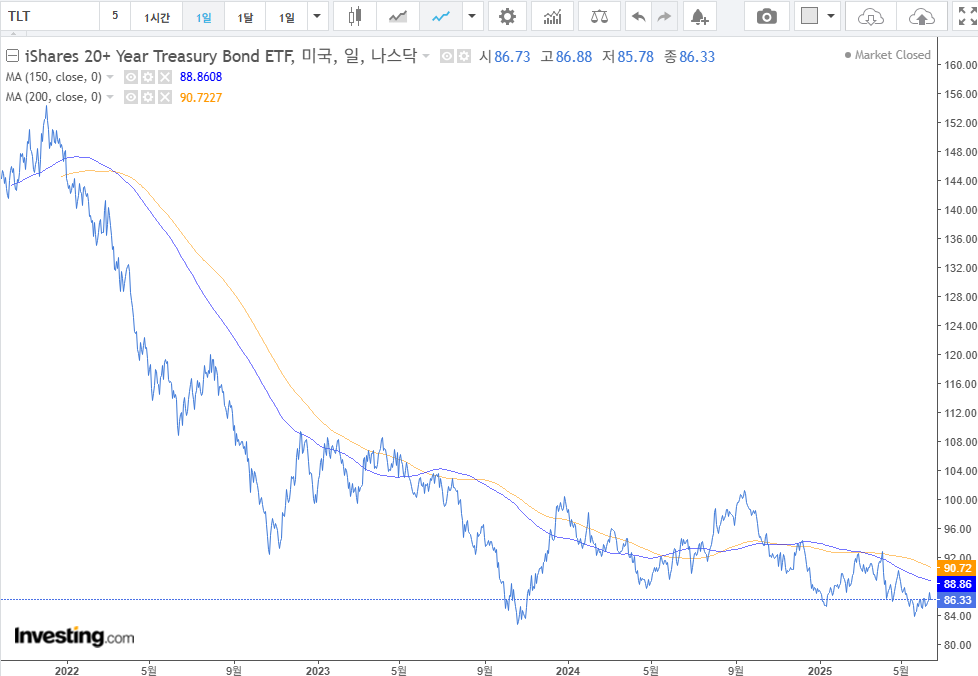Click the 2023 time axis label
The image size is (978, 676).
pyautogui.click(x=317, y=670)
